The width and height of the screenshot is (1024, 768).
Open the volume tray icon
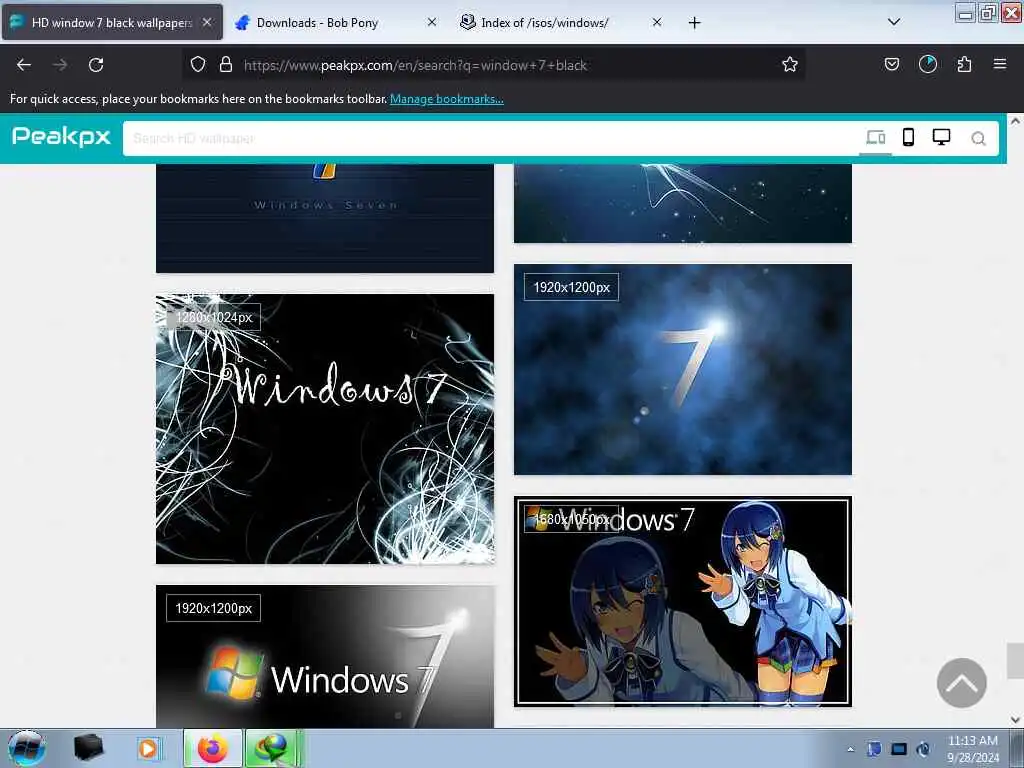click(923, 749)
